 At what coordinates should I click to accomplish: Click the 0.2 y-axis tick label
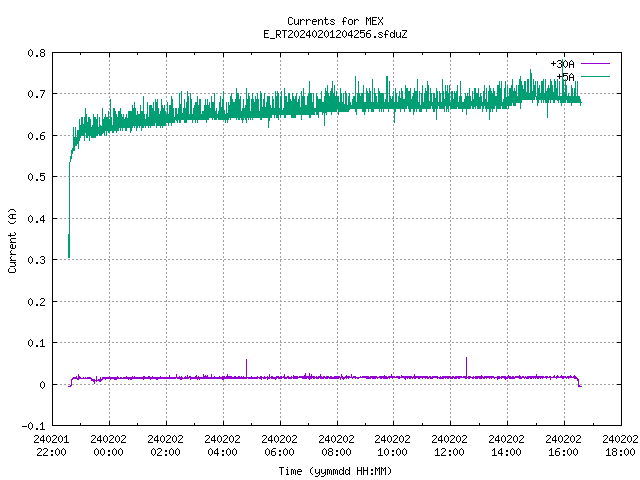(x=36, y=302)
